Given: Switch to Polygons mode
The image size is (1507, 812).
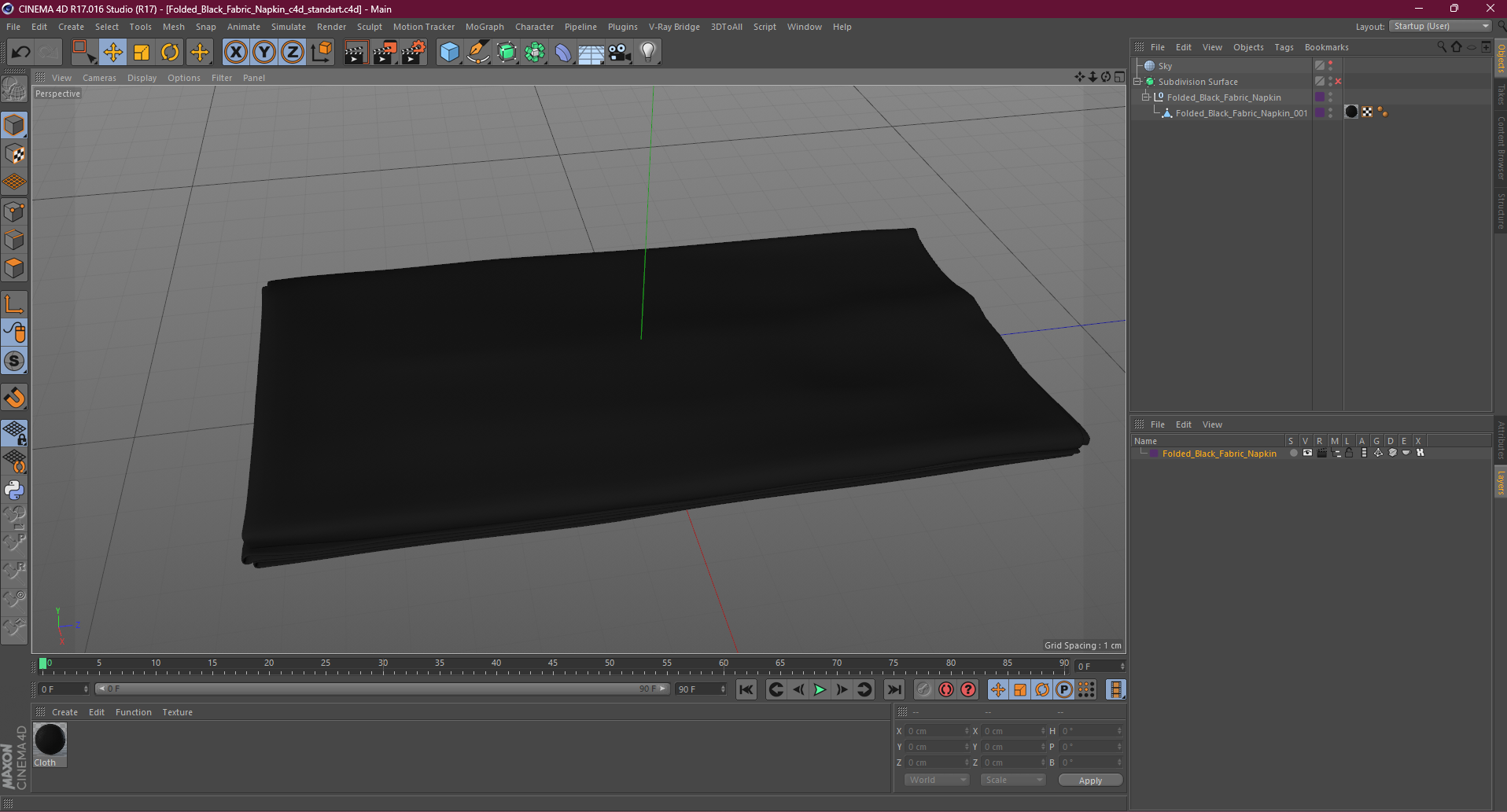Looking at the screenshot, I should pyautogui.click(x=14, y=268).
